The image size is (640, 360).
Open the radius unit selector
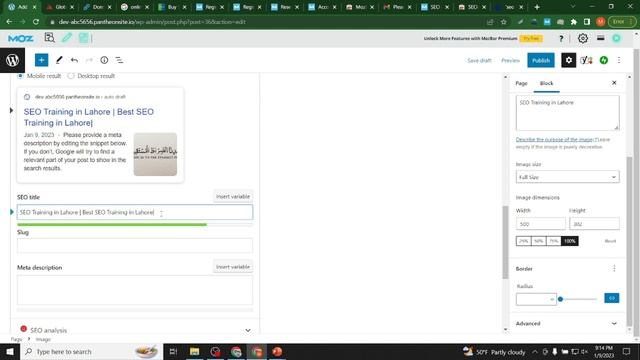point(551,299)
